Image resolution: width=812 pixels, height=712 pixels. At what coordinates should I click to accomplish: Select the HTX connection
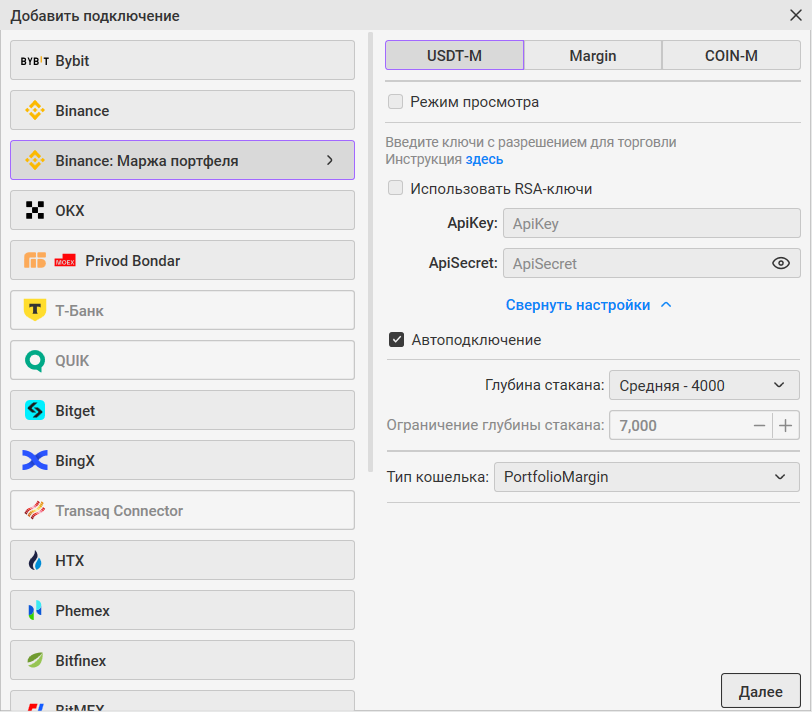(x=182, y=560)
